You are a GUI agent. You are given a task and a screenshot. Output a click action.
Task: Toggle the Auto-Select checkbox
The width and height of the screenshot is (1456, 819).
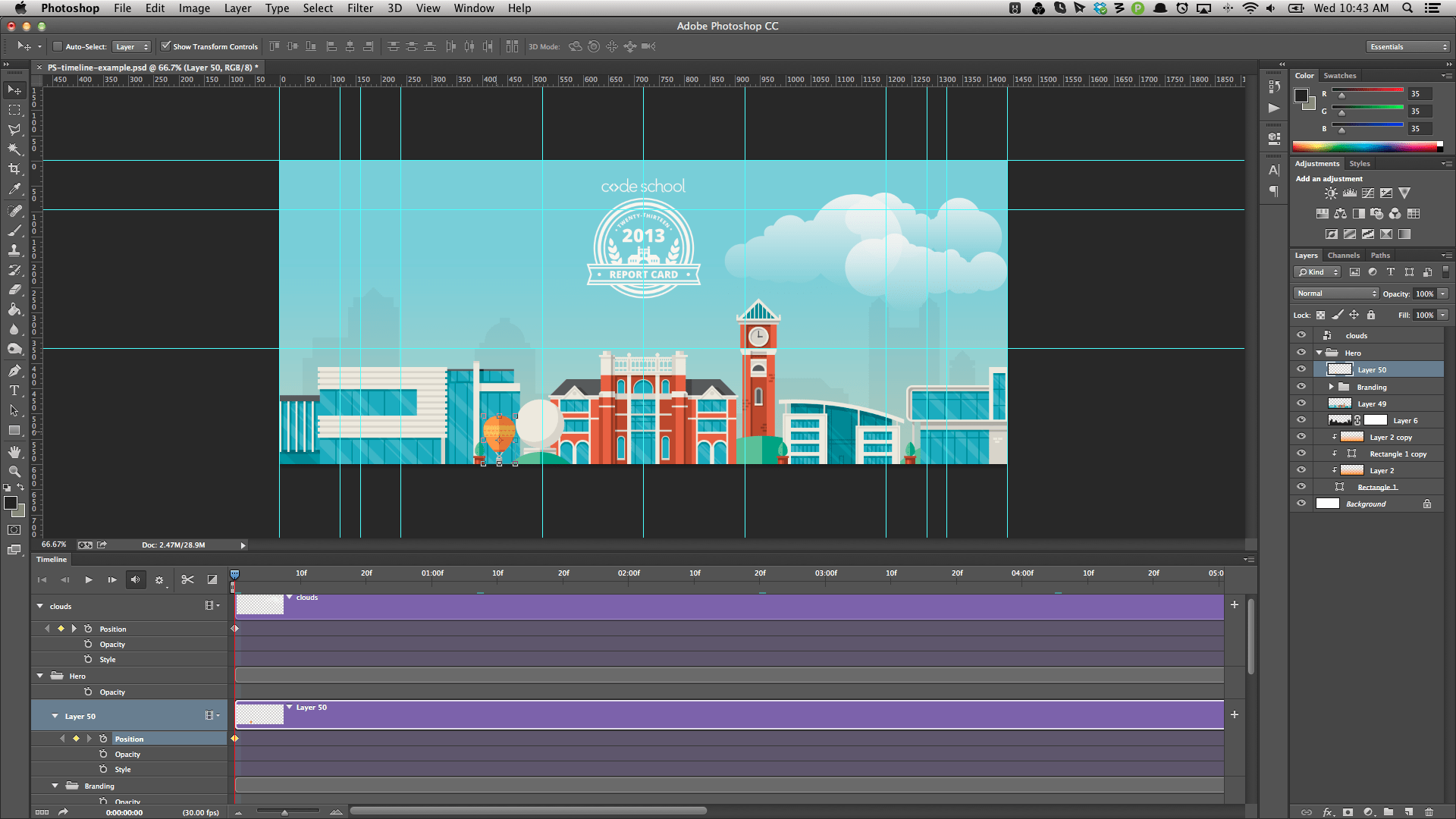(x=57, y=46)
